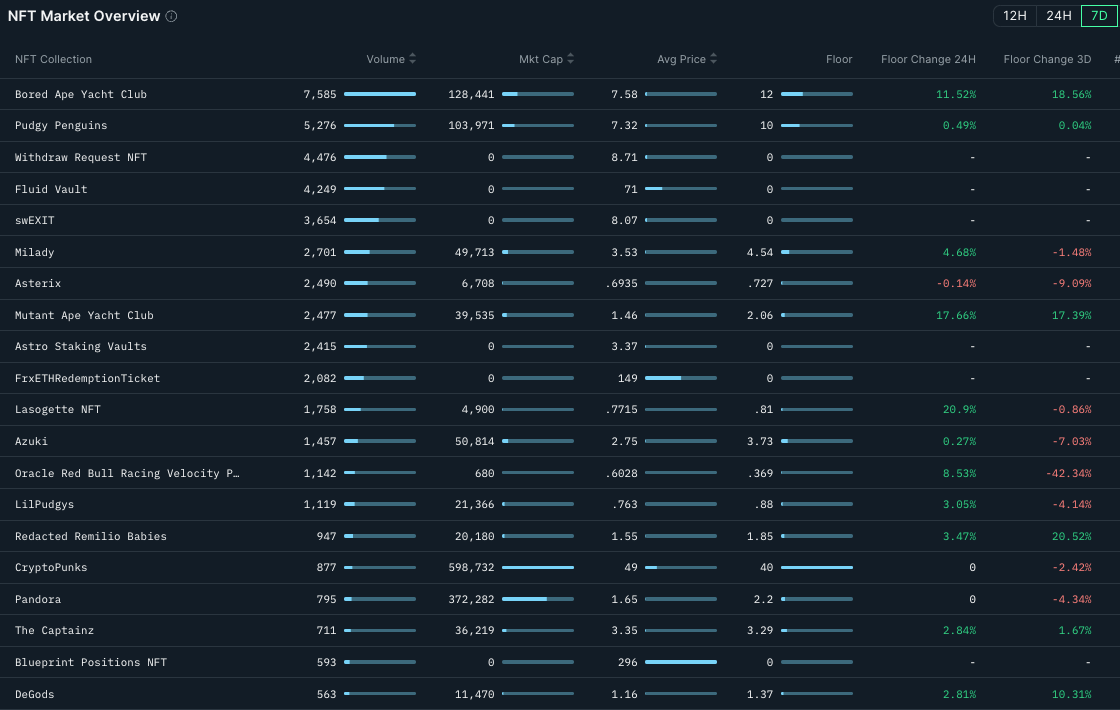Click Bored Ape 24H floor change 11.52%

point(956,94)
